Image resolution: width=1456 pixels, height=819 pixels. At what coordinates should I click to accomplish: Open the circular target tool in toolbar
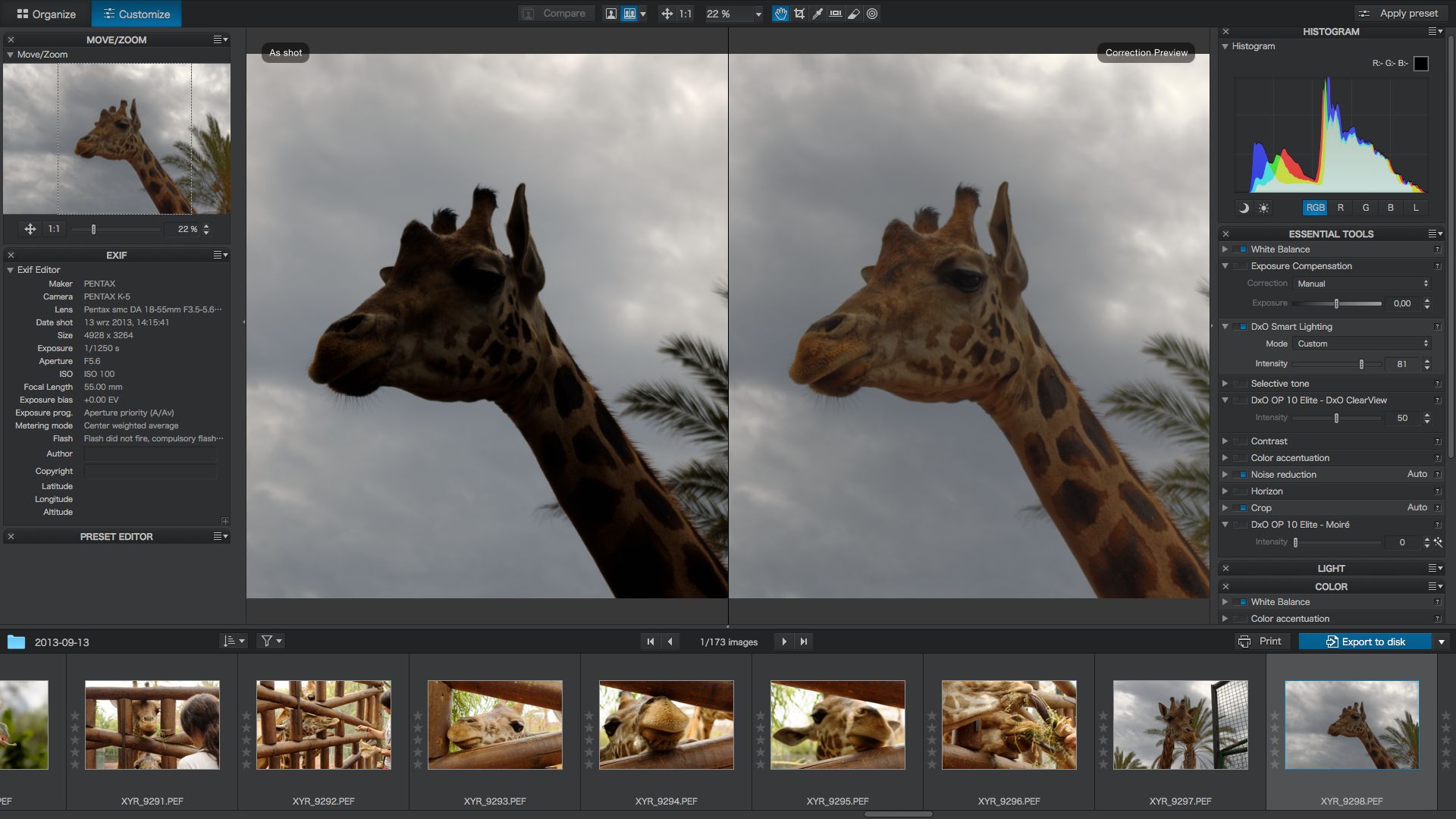[x=872, y=14]
